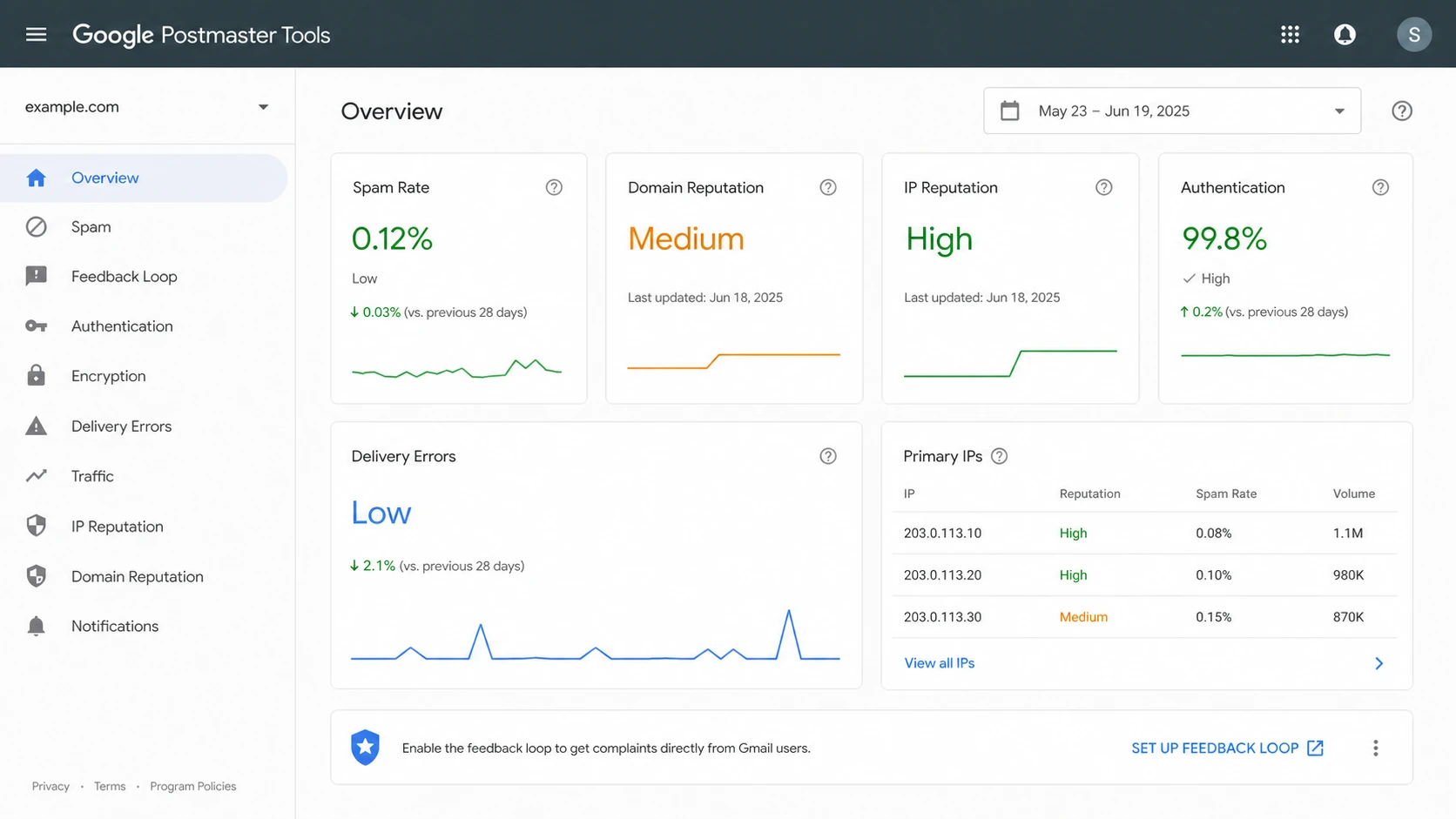Viewport: 1456px width, 819px height.
Task: Click the Delivery Errors warning sidebar icon
Action: click(x=36, y=426)
